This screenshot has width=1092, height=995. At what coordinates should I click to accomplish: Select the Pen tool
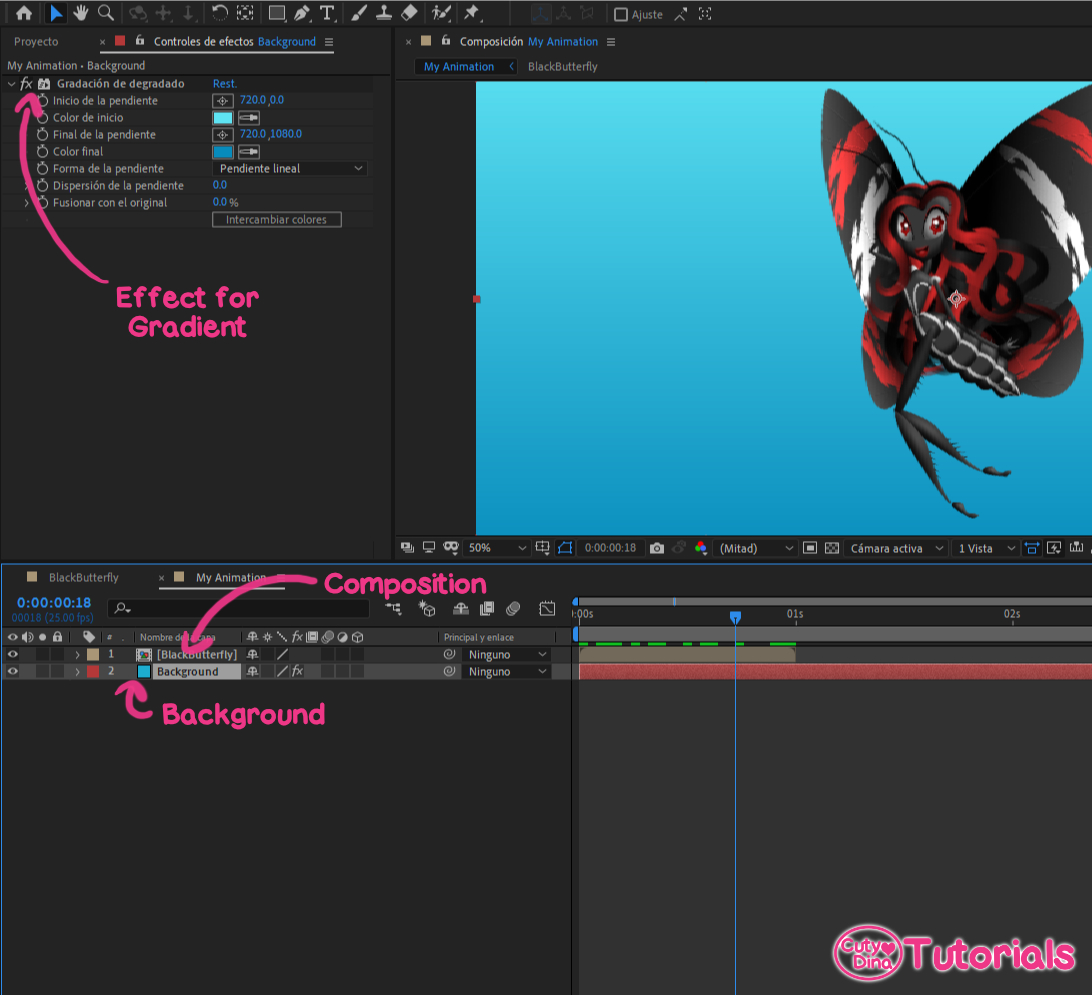[x=302, y=13]
